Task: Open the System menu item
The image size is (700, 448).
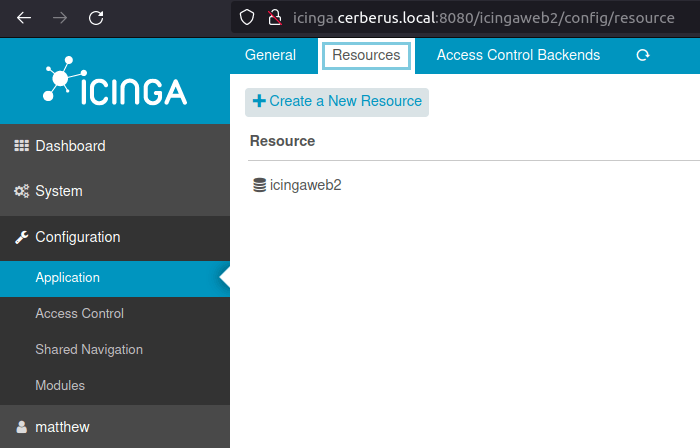Action: [x=115, y=191]
